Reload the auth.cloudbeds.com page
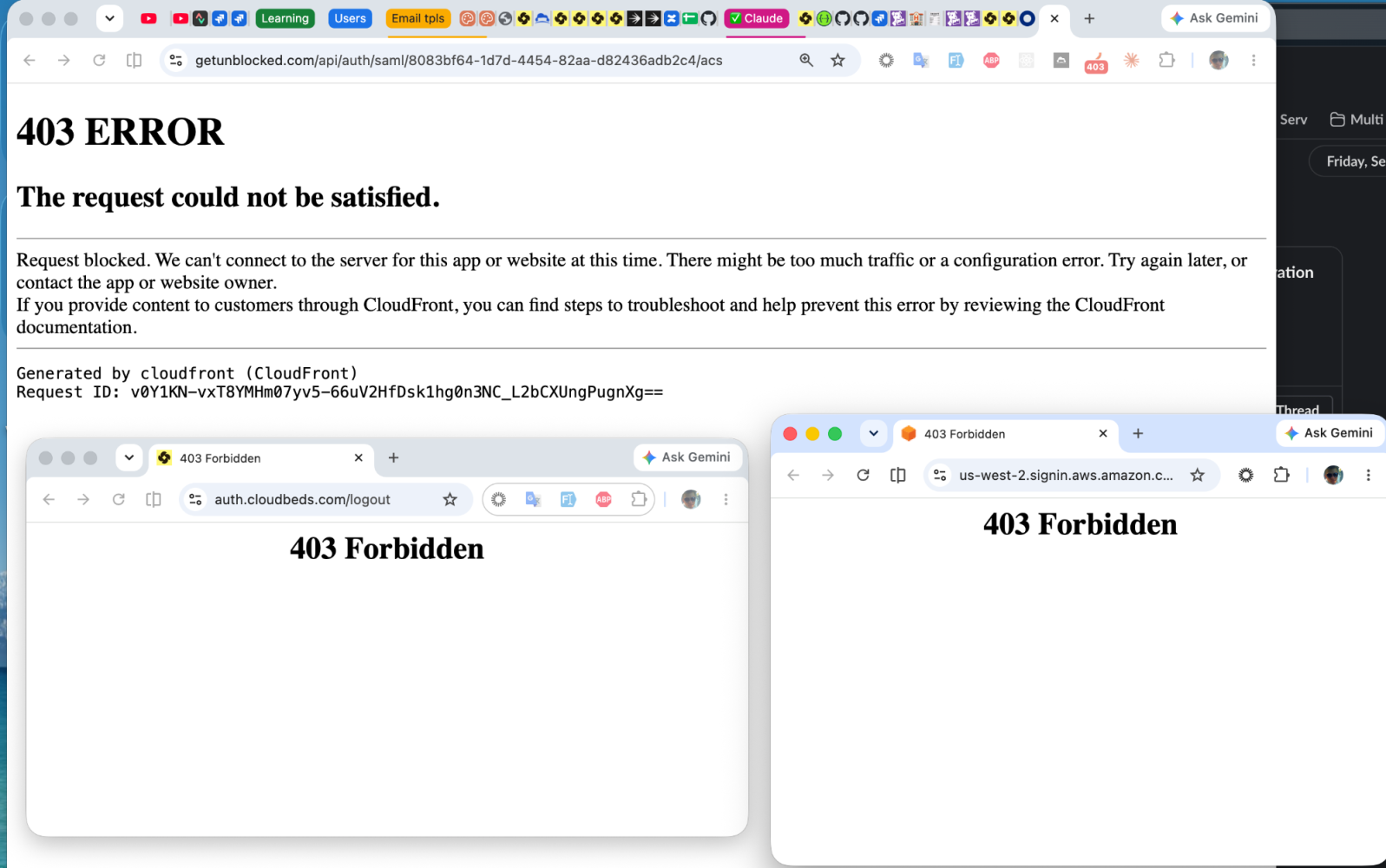This screenshot has width=1386, height=868. [118, 499]
